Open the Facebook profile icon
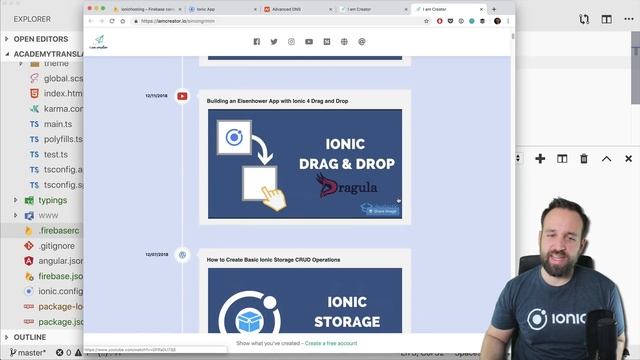Viewport: 640px width, 360px height. pyautogui.click(x=256, y=42)
